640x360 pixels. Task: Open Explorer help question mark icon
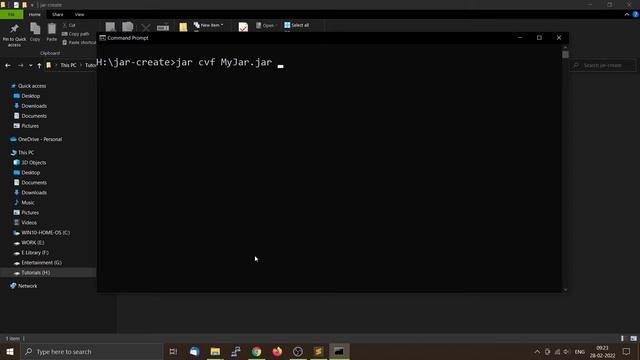tap(636, 14)
